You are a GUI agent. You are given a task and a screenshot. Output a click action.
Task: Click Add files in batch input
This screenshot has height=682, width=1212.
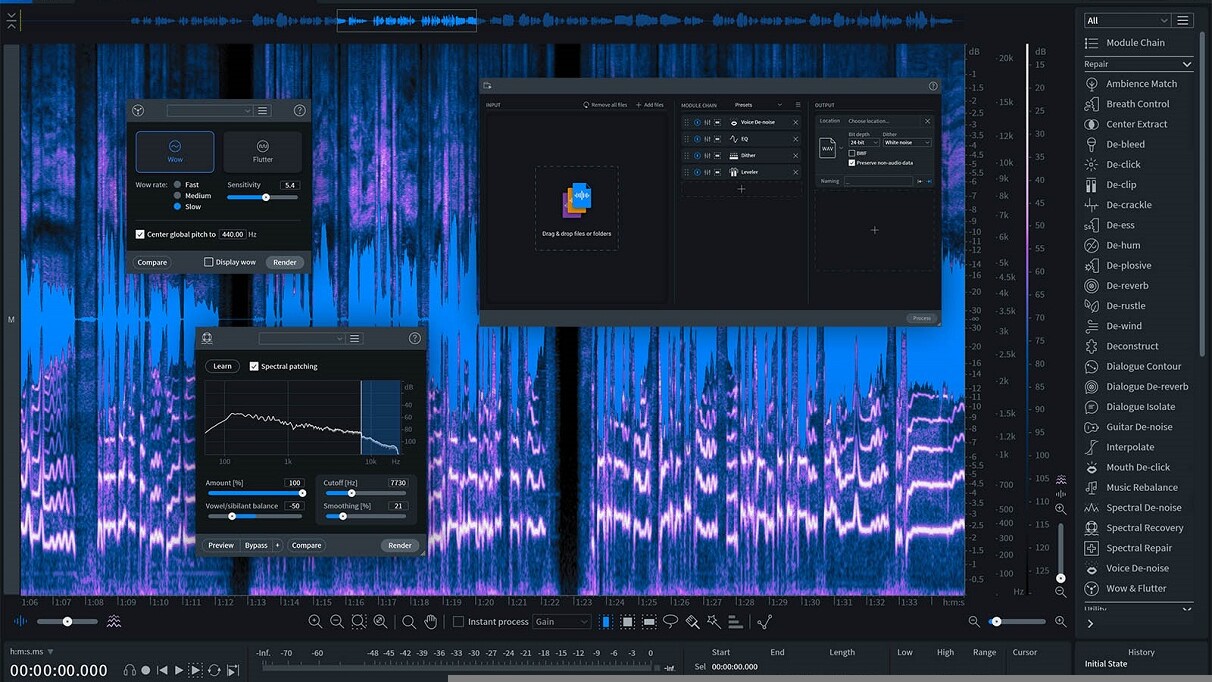tap(650, 105)
